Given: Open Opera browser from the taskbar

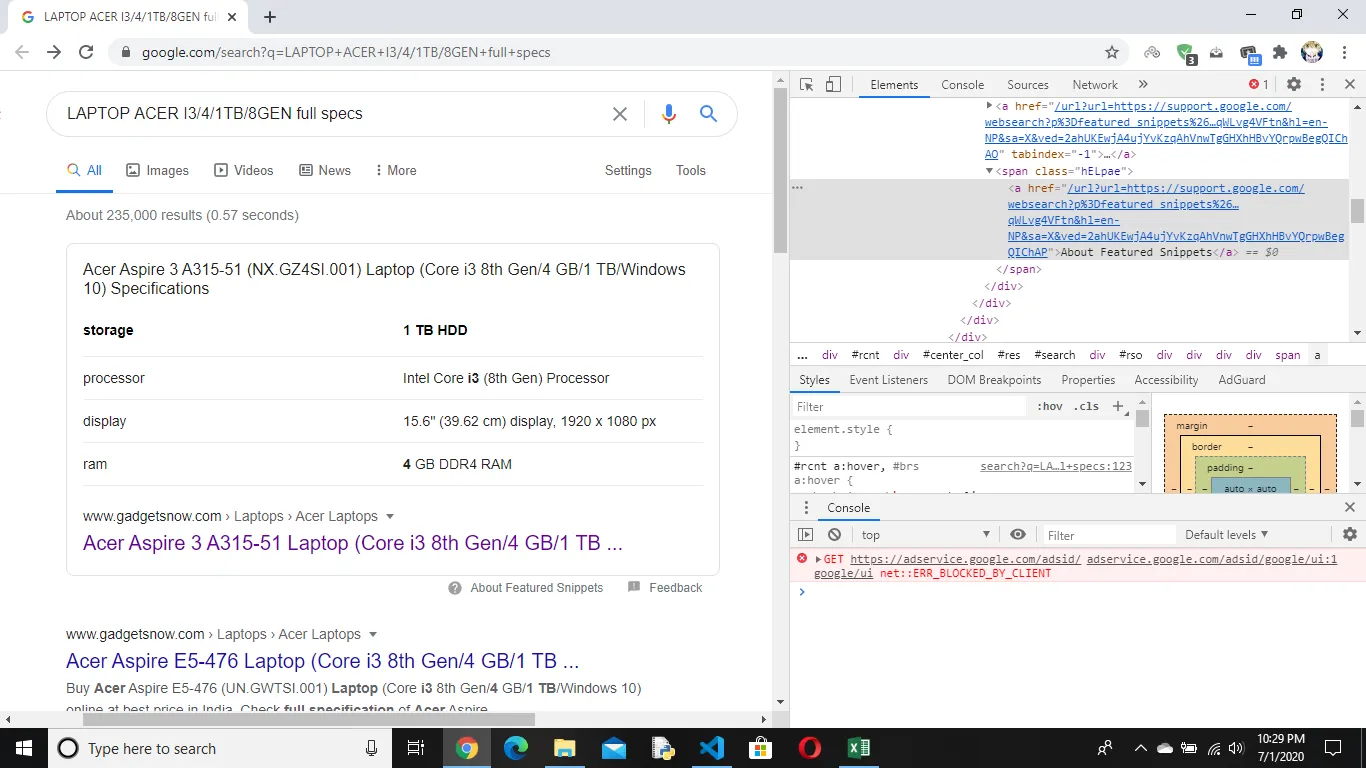Looking at the screenshot, I should (810, 748).
